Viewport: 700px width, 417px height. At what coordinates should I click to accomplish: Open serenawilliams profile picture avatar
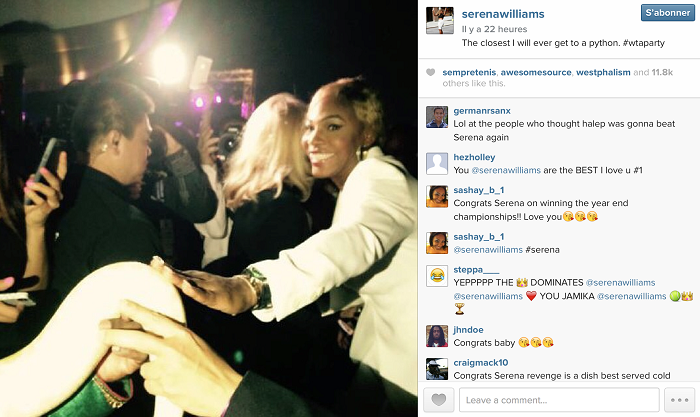click(x=440, y=21)
